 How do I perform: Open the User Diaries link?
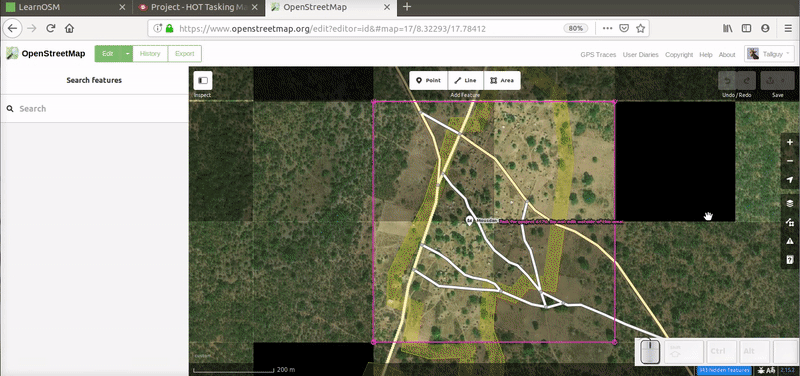(641, 55)
